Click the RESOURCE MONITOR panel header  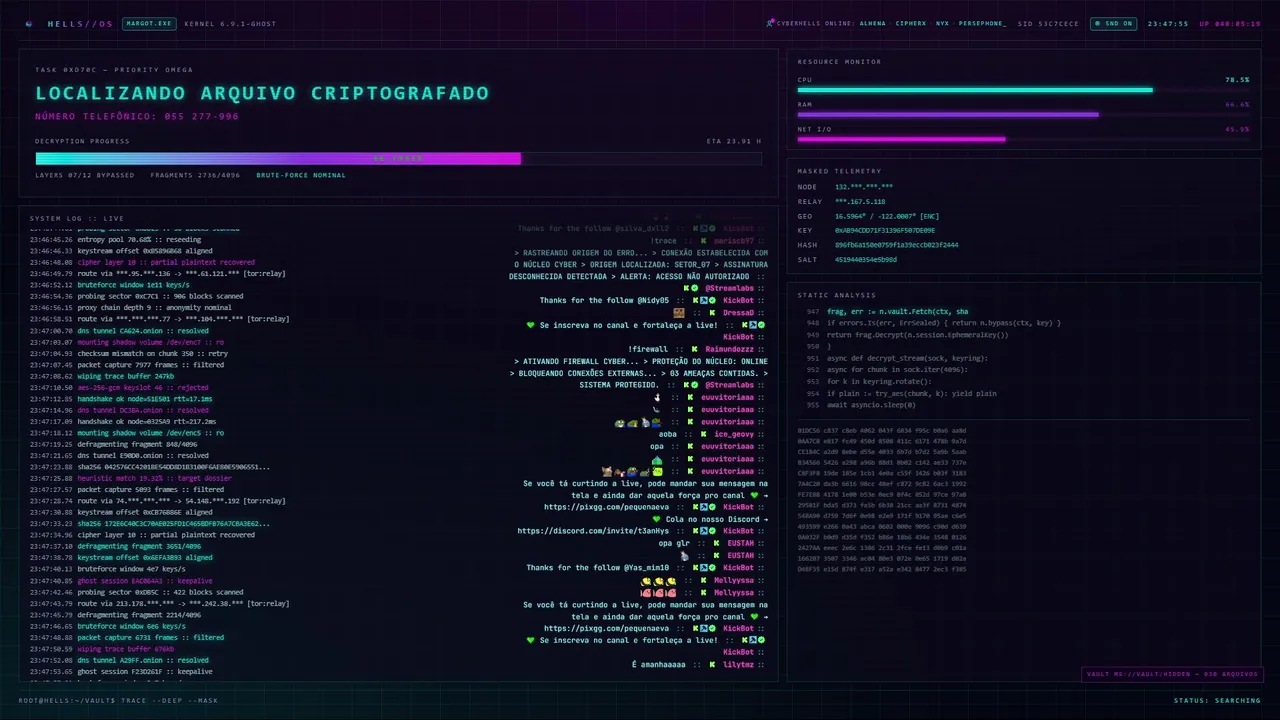(839, 62)
